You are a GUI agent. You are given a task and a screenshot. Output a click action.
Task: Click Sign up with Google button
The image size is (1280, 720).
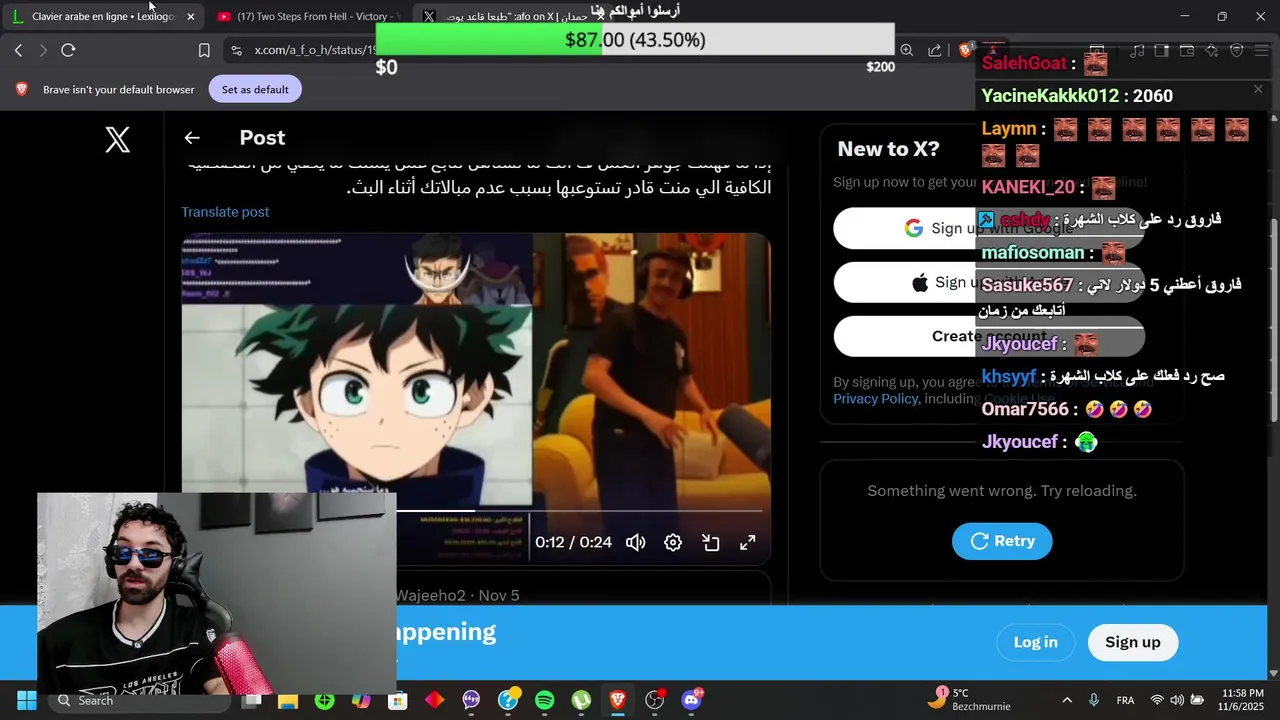tap(989, 229)
